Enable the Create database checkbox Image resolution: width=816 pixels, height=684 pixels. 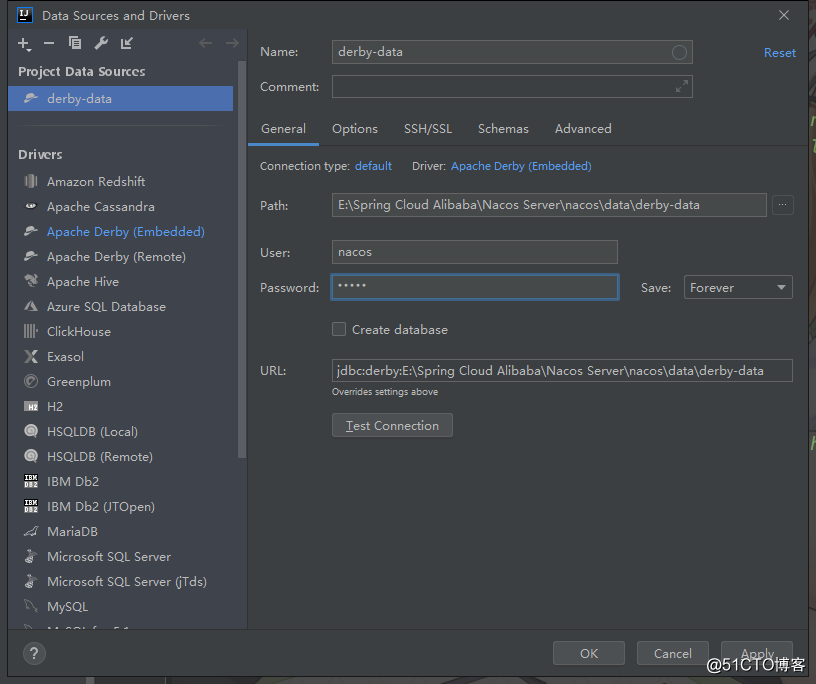coord(339,330)
